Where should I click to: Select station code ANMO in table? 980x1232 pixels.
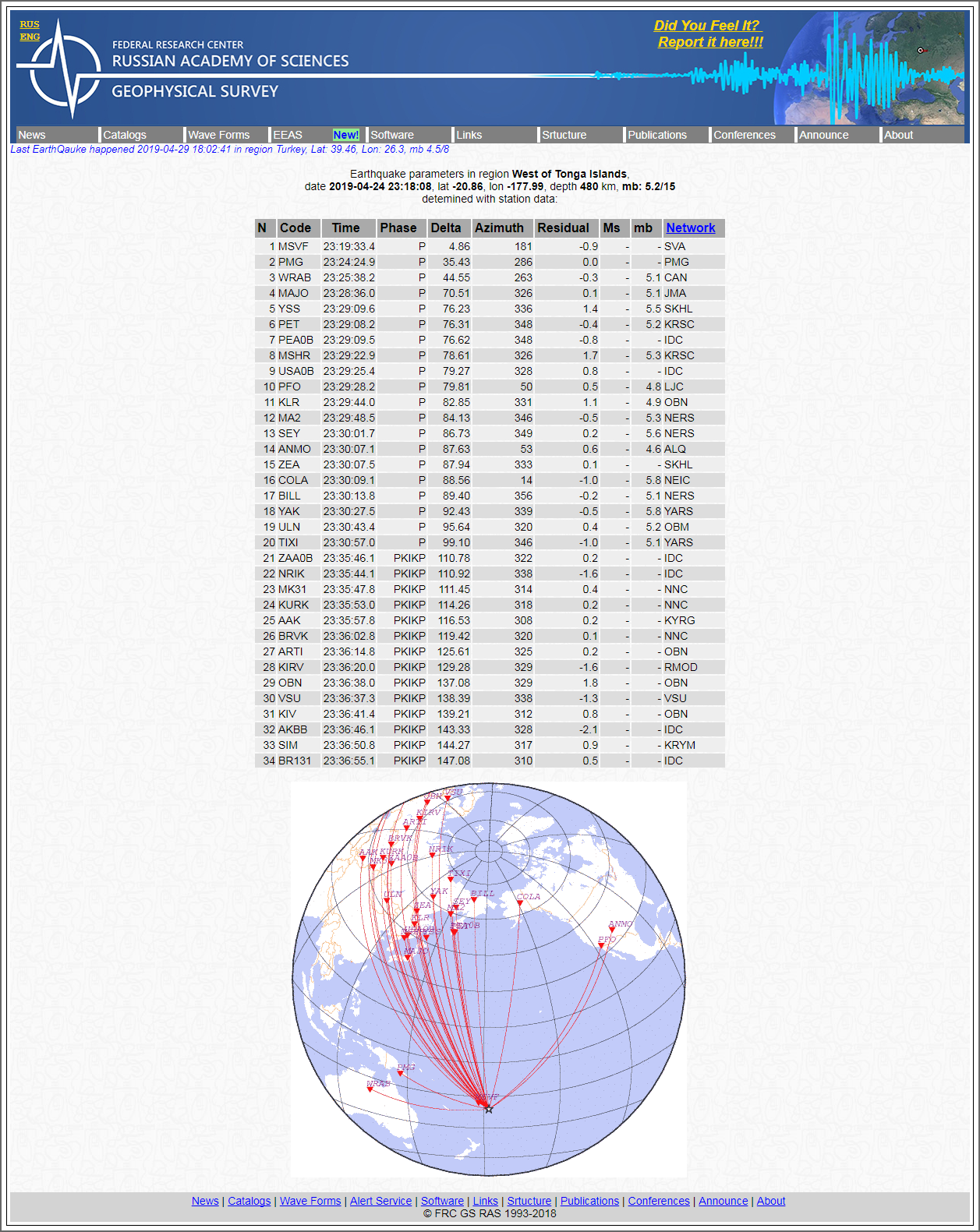pyautogui.click(x=295, y=449)
